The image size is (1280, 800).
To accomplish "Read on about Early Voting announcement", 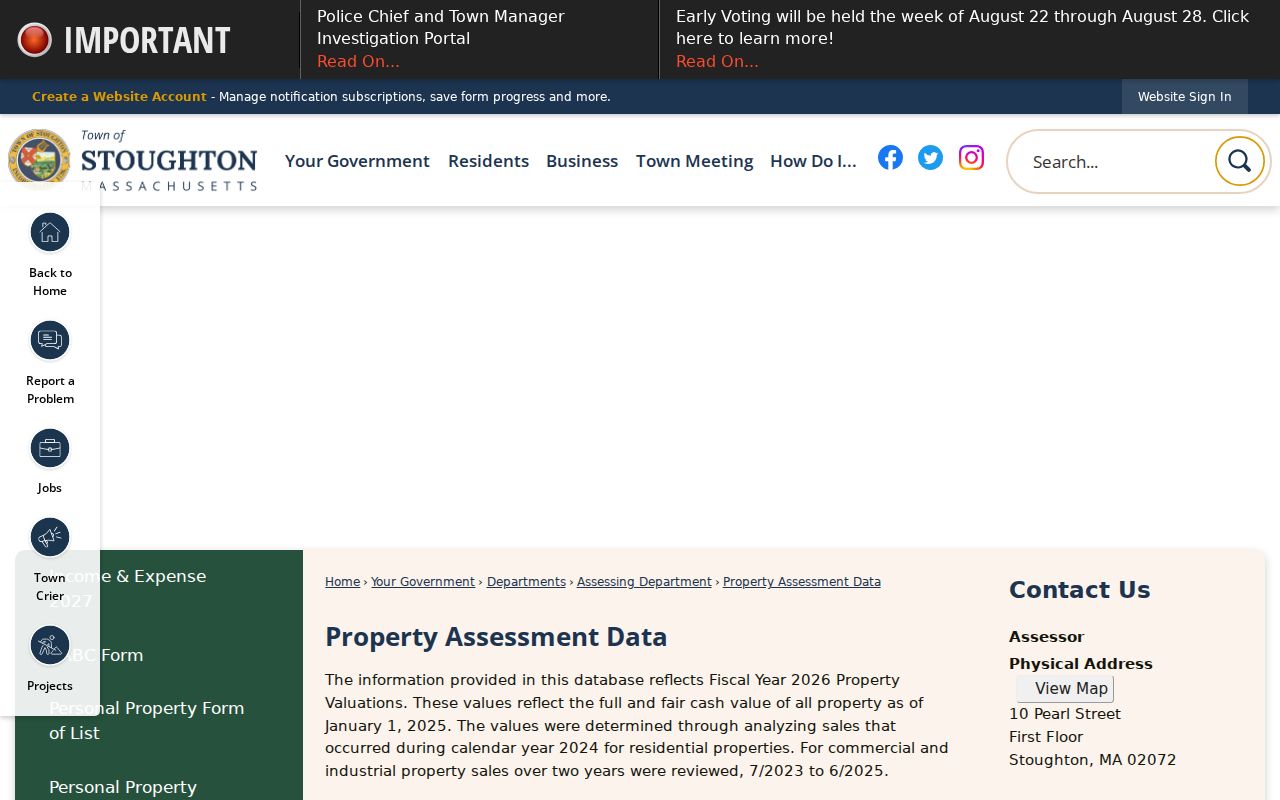I will (717, 62).
